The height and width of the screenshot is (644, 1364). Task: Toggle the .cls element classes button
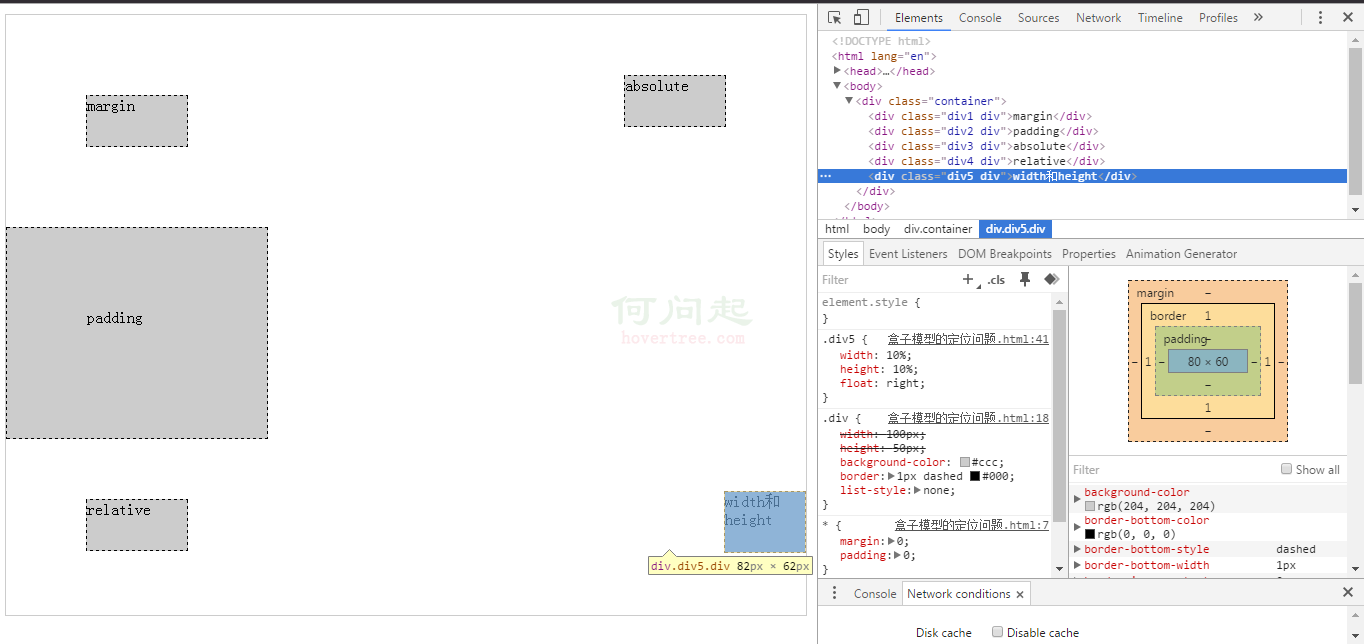click(996, 280)
